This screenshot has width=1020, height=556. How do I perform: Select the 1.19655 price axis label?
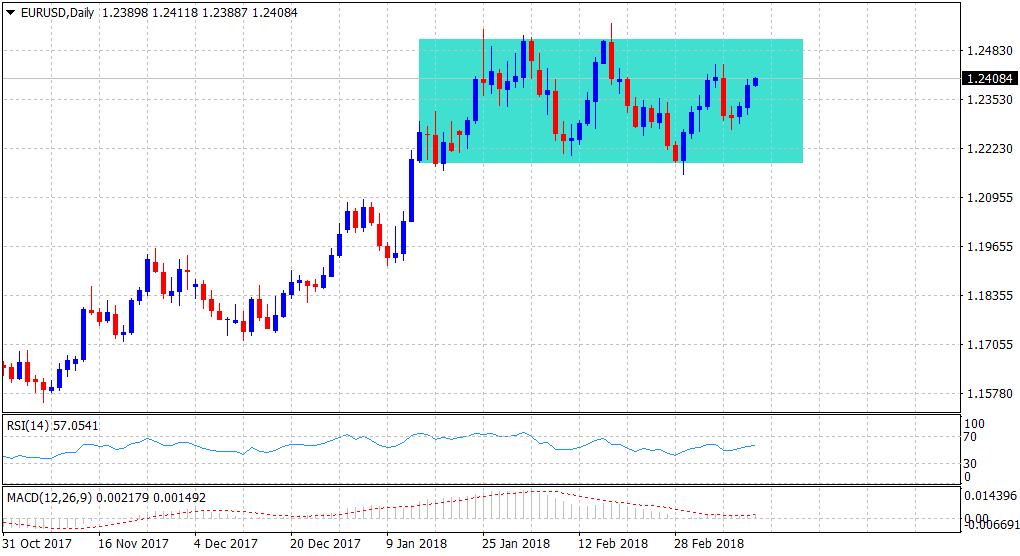pos(990,246)
